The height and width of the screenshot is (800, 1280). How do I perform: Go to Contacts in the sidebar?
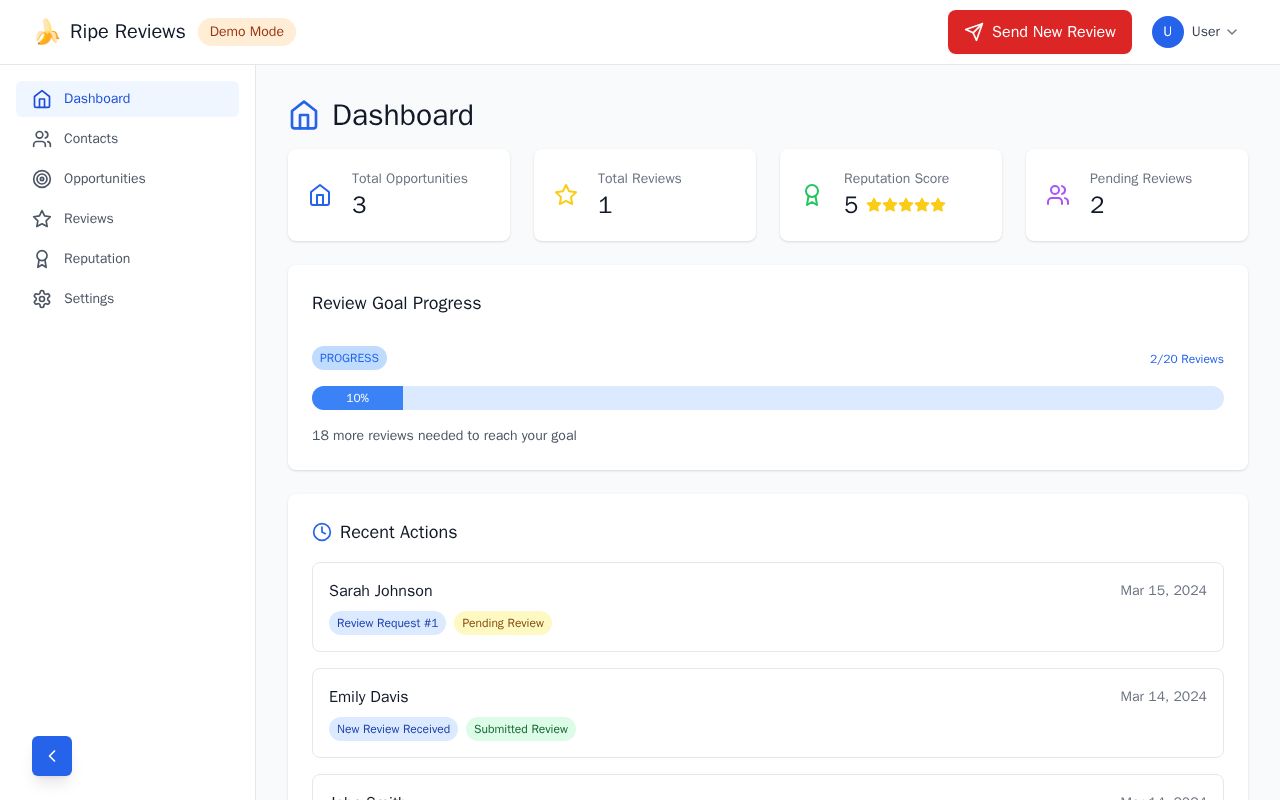coord(127,139)
